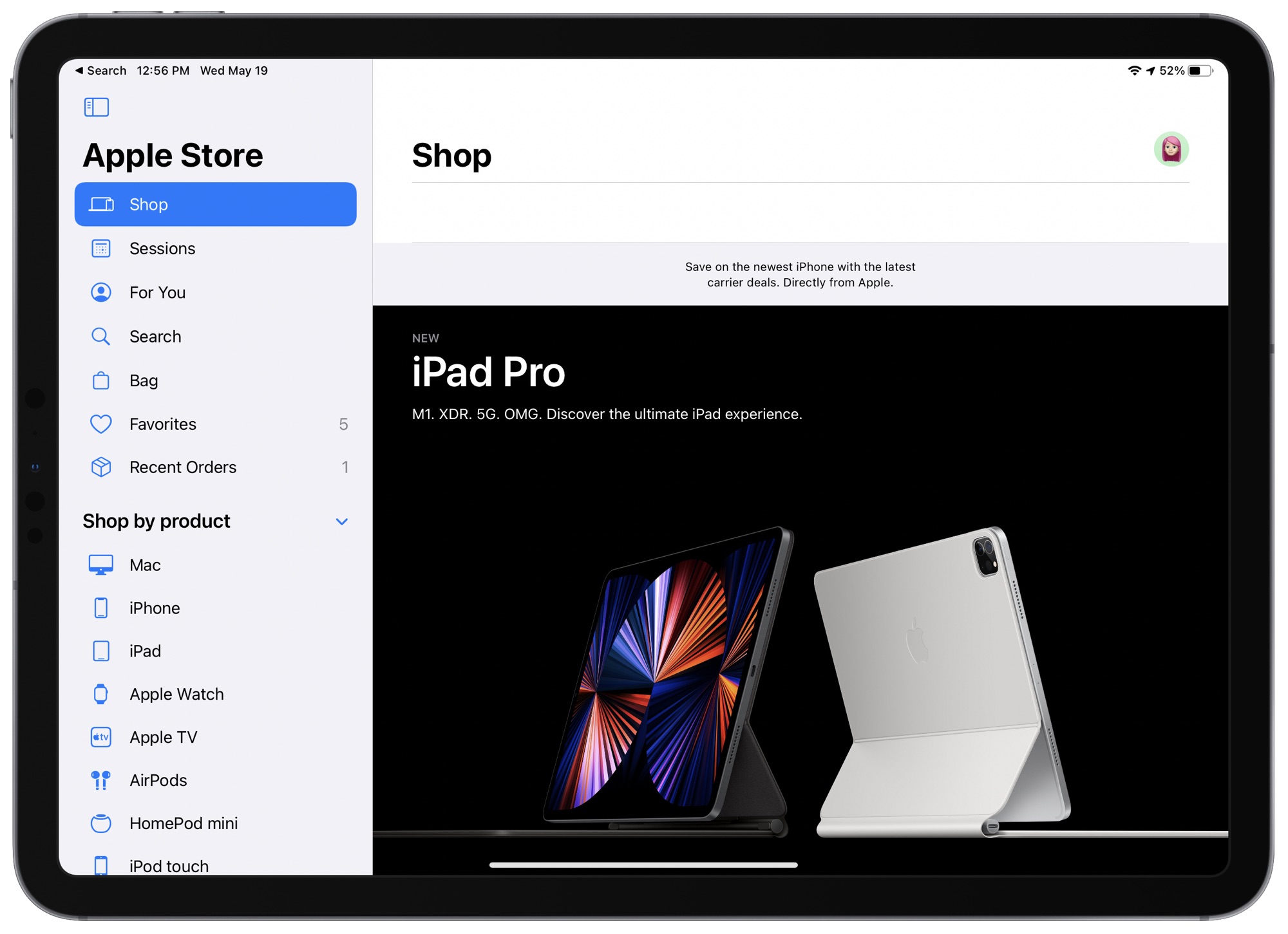
Task: Select the iPhone product category
Action: (x=155, y=608)
